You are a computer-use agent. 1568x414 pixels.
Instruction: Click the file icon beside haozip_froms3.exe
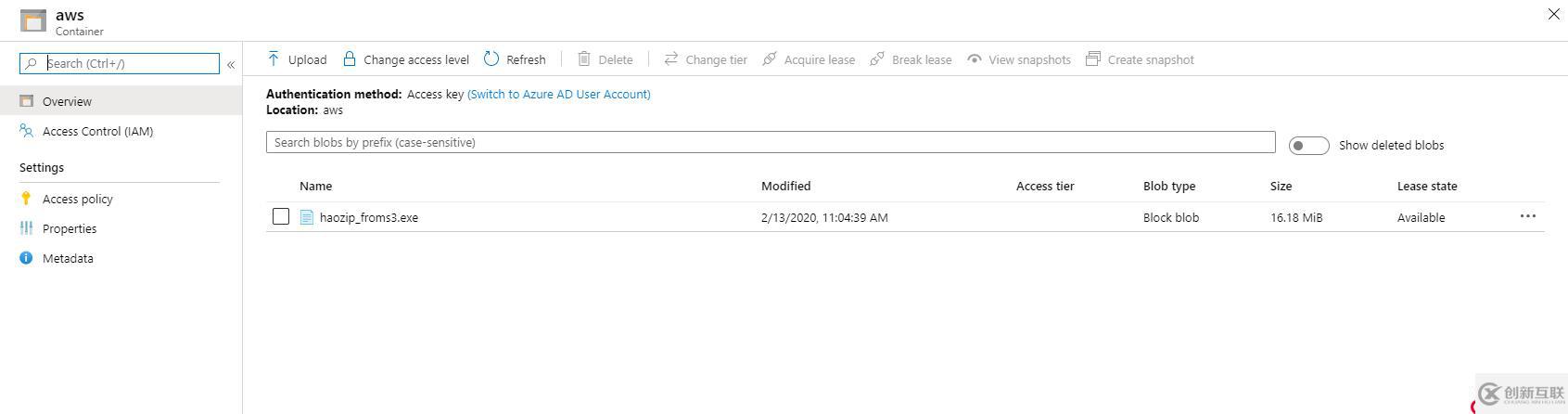tap(307, 217)
